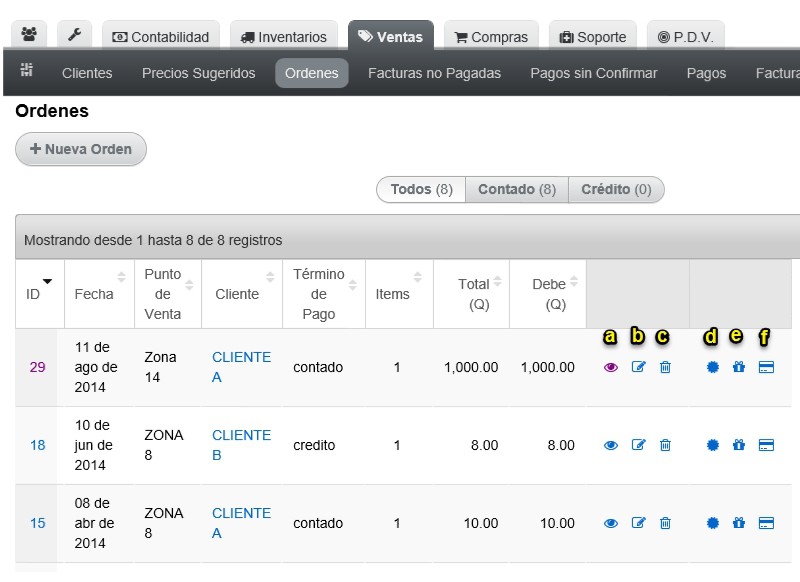The image size is (800, 582).
Task: View order 29 with the eye icon
Action: click(x=611, y=367)
